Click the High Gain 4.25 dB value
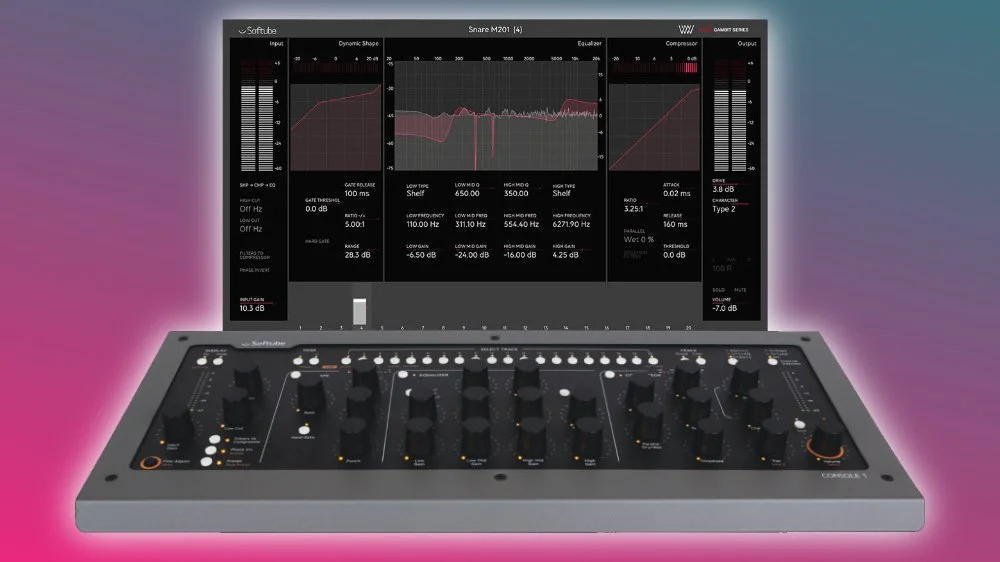 [x=565, y=255]
